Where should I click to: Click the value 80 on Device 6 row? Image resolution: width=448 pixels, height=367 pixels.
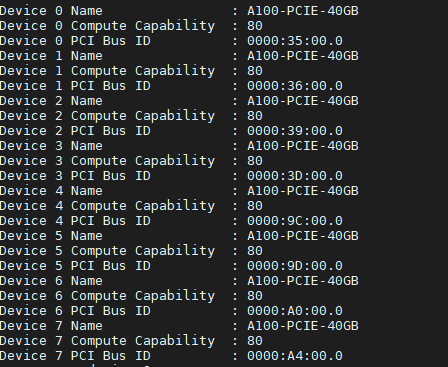click(255, 296)
